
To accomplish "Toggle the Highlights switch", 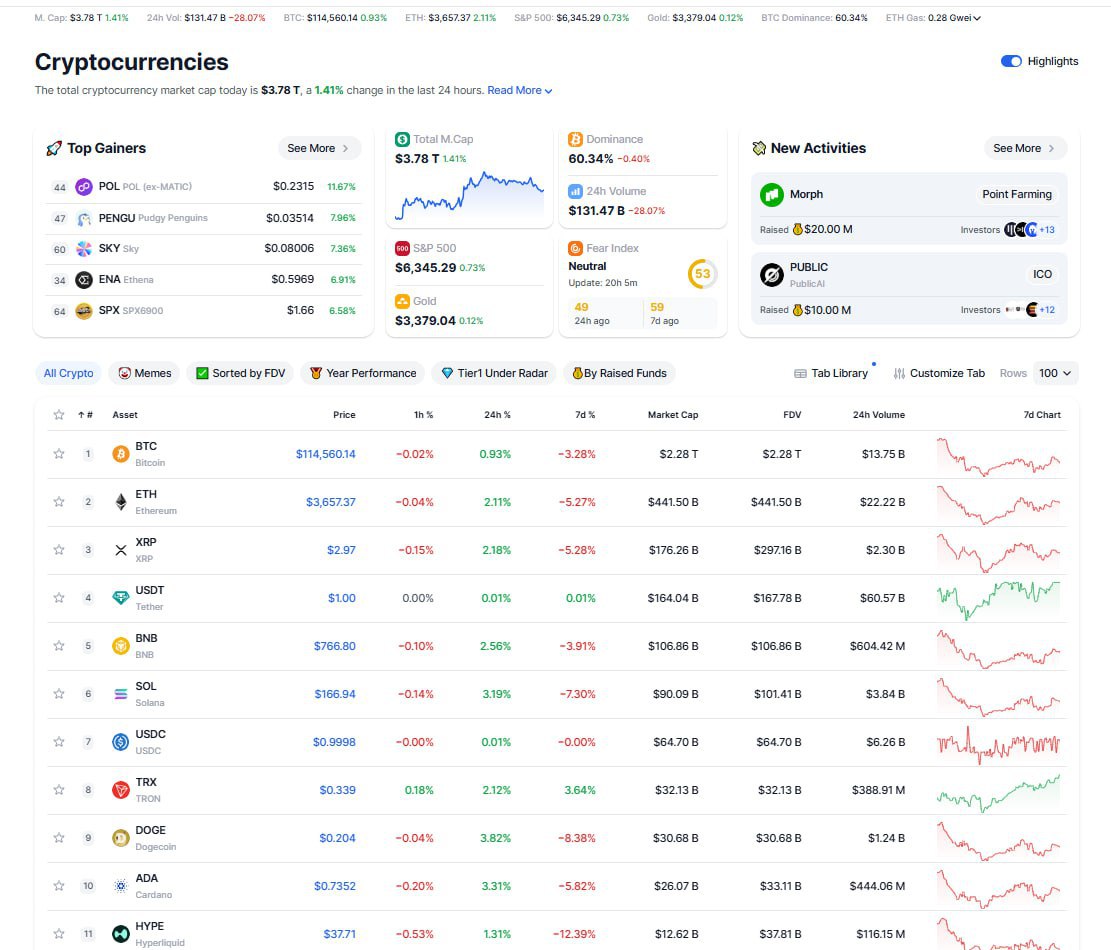I will [x=1011, y=62].
